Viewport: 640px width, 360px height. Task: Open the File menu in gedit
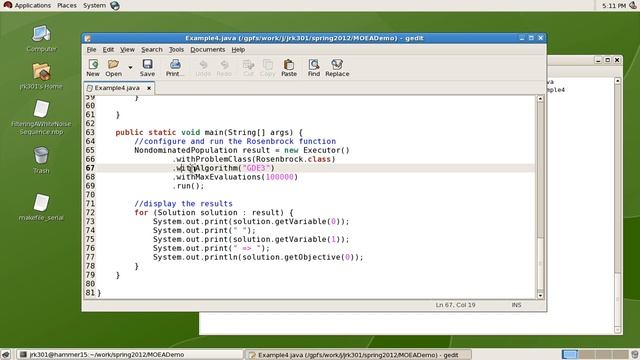point(91,49)
